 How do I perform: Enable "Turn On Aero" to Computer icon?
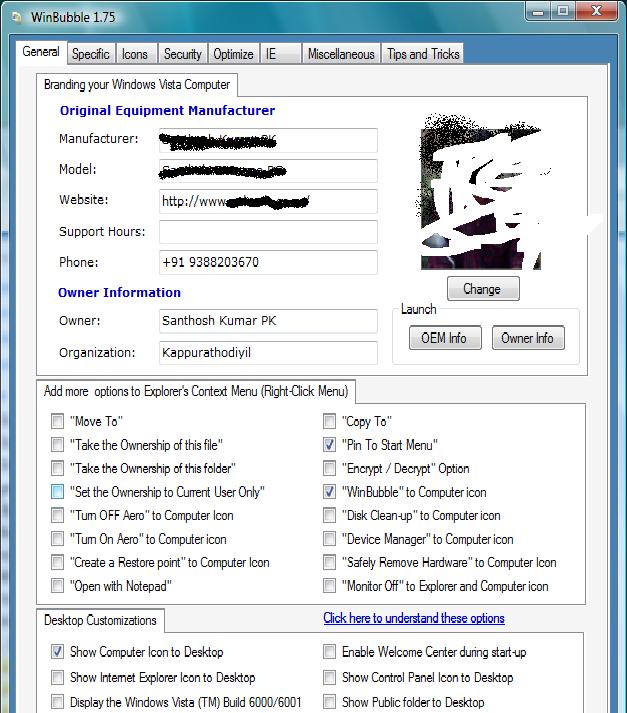57,539
